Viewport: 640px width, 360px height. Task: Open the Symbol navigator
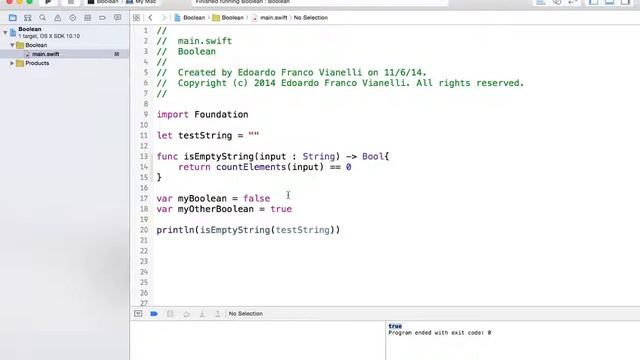pyautogui.click(x=27, y=18)
